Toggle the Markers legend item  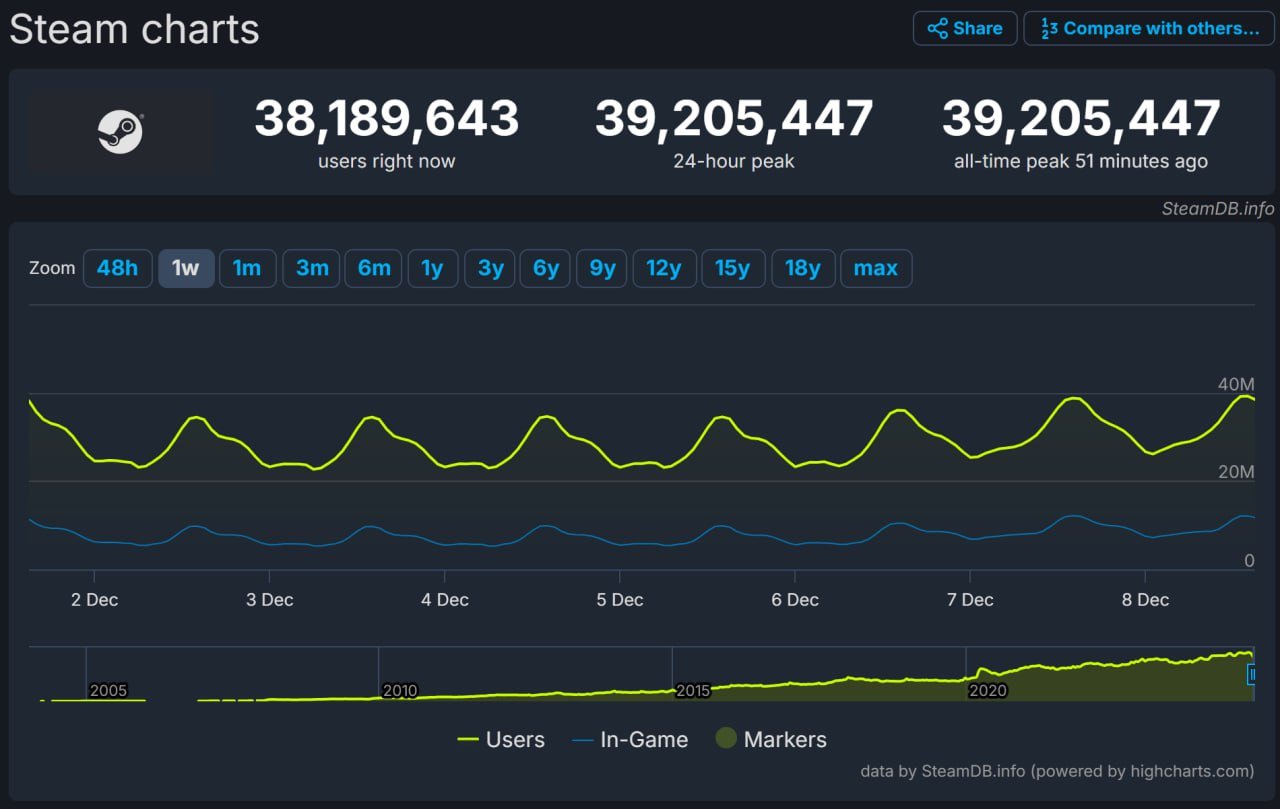pyautogui.click(x=771, y=740)
